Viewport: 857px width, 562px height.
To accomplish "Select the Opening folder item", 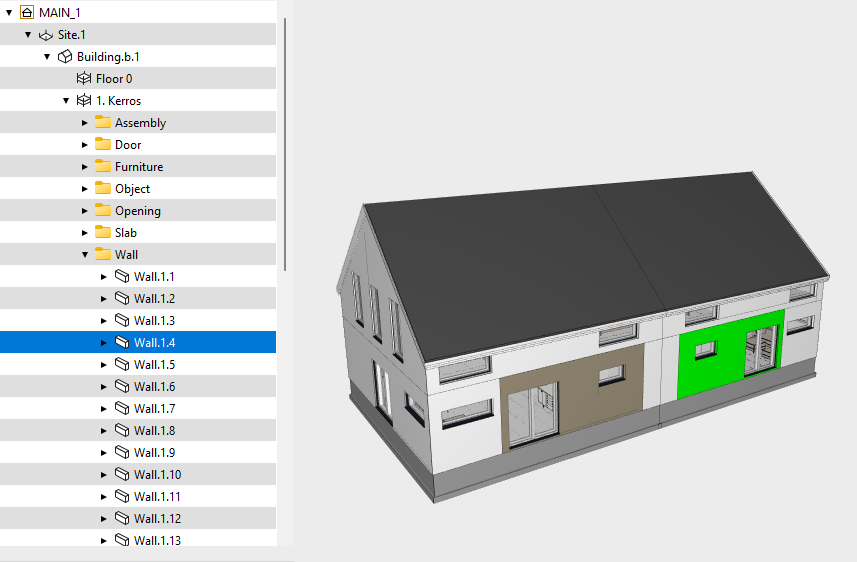I will [137, 211].
